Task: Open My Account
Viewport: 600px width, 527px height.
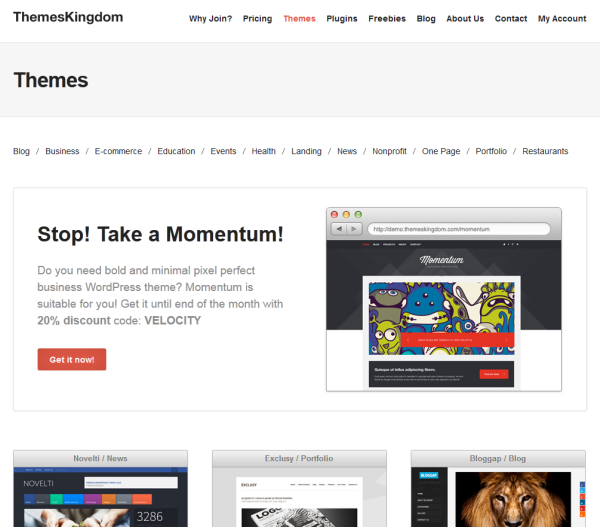Action: 562,19
